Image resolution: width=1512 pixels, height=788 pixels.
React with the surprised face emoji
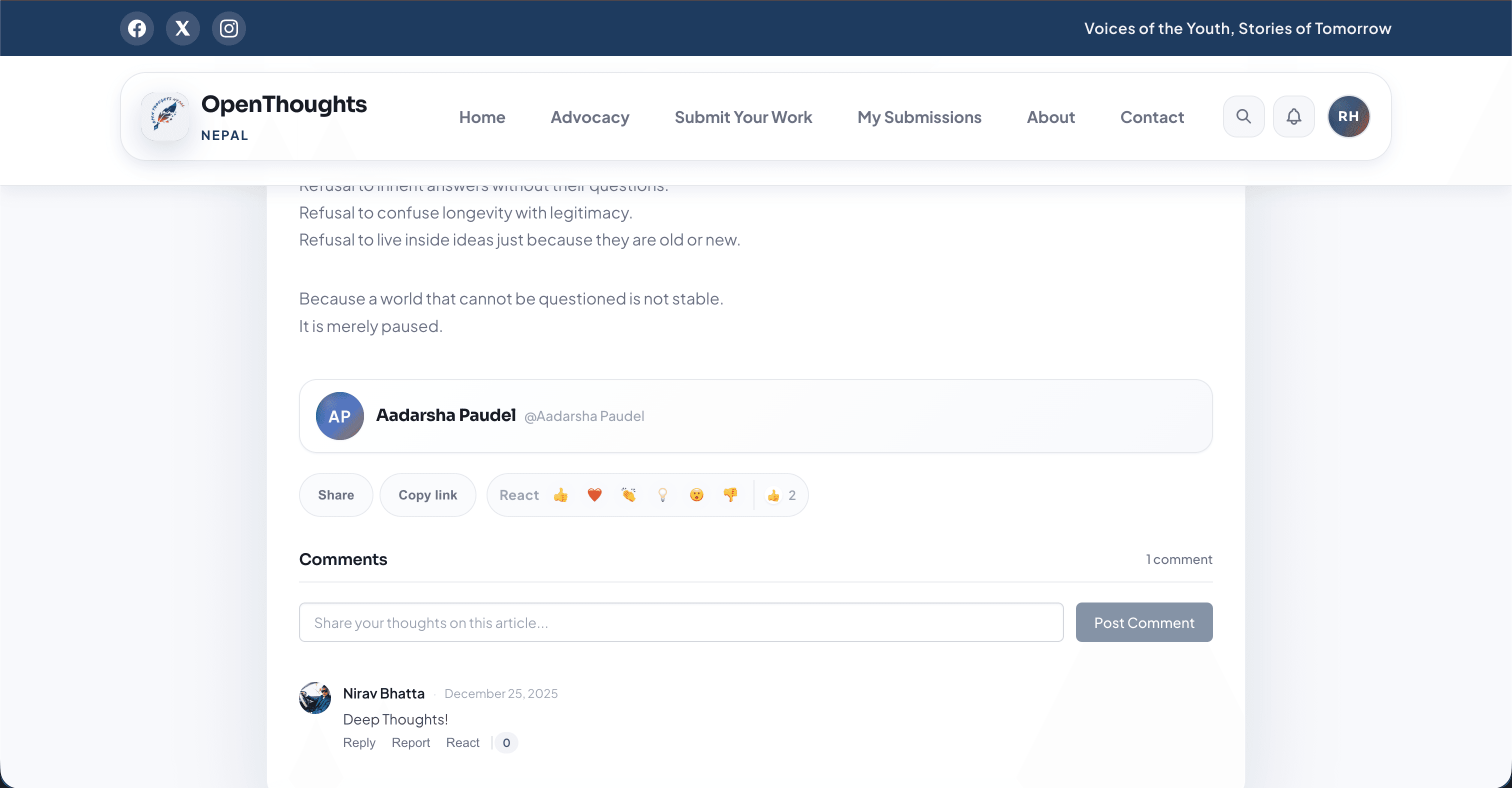pos(696,494)
